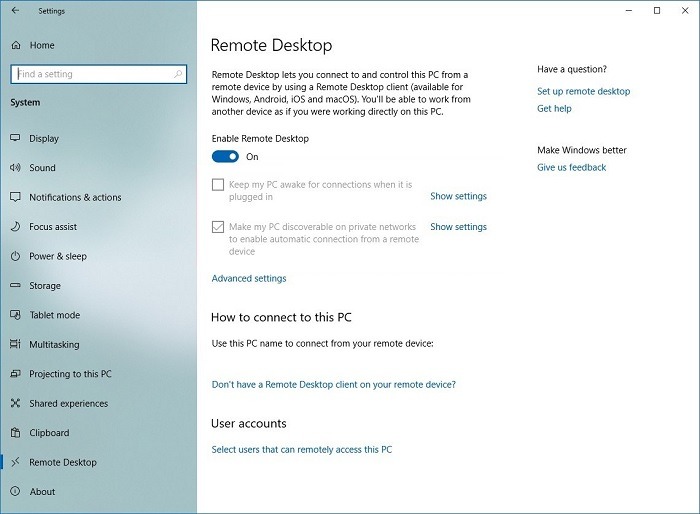700x514 pixels.
Task: Check Keep my PC awake checkbox
Action: [x=218, y=184]
